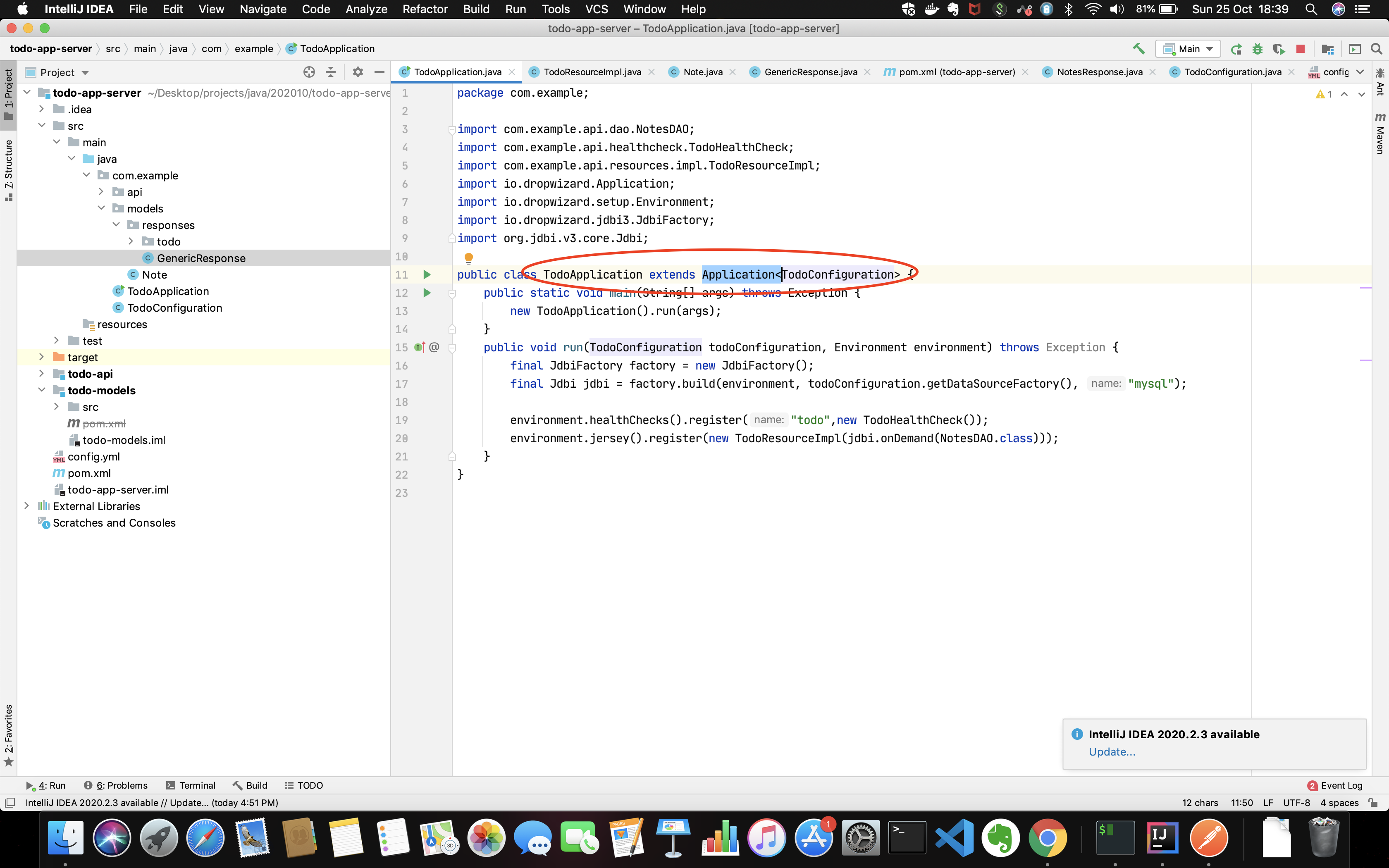Image resolution: width=1389 pixels, height=868 pixels.
Task: Switch to the TodoResourceImpl.java tab
Action: click(x=592, y=72)
